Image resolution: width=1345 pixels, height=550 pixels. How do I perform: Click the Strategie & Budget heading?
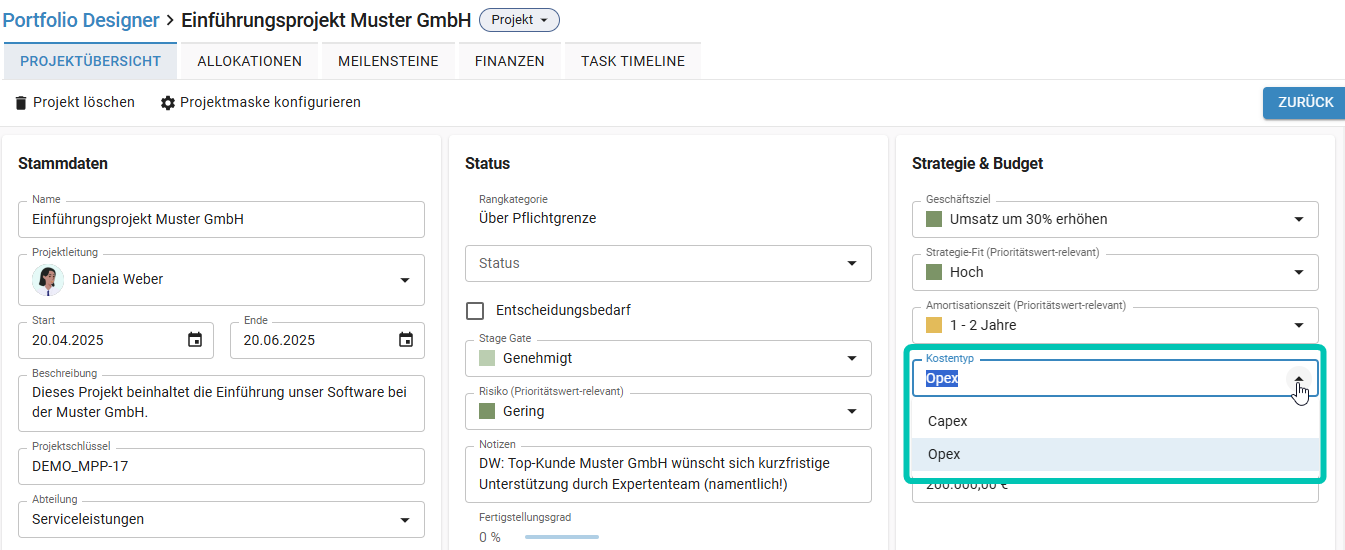coord(977,163)
